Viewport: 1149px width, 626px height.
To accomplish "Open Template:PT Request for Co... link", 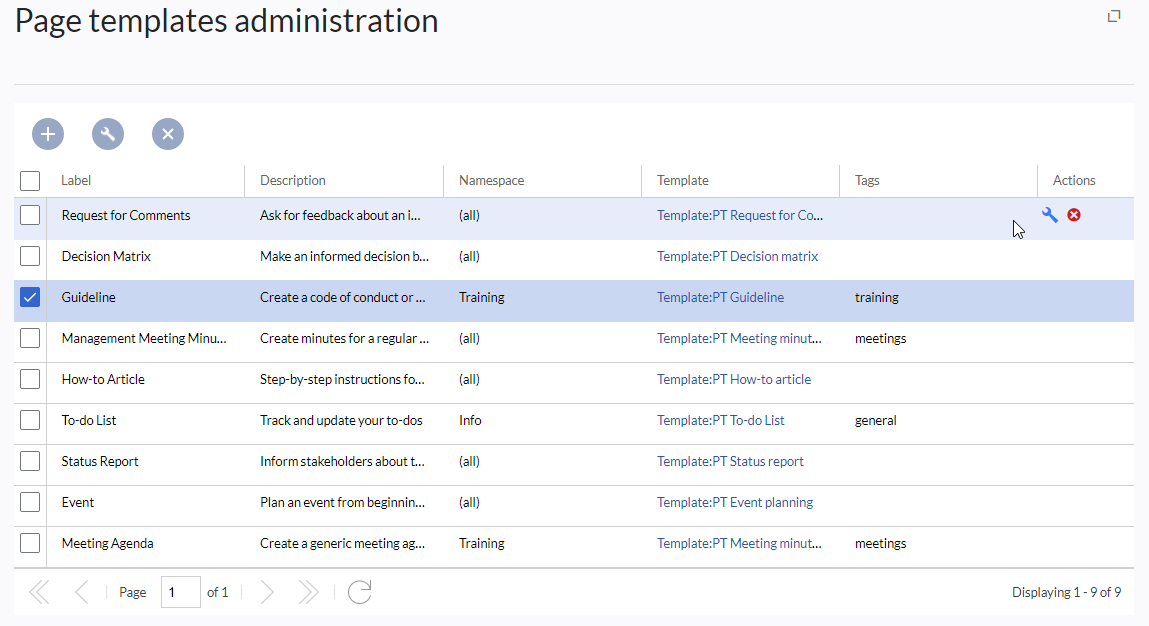I will click(739, 215).
